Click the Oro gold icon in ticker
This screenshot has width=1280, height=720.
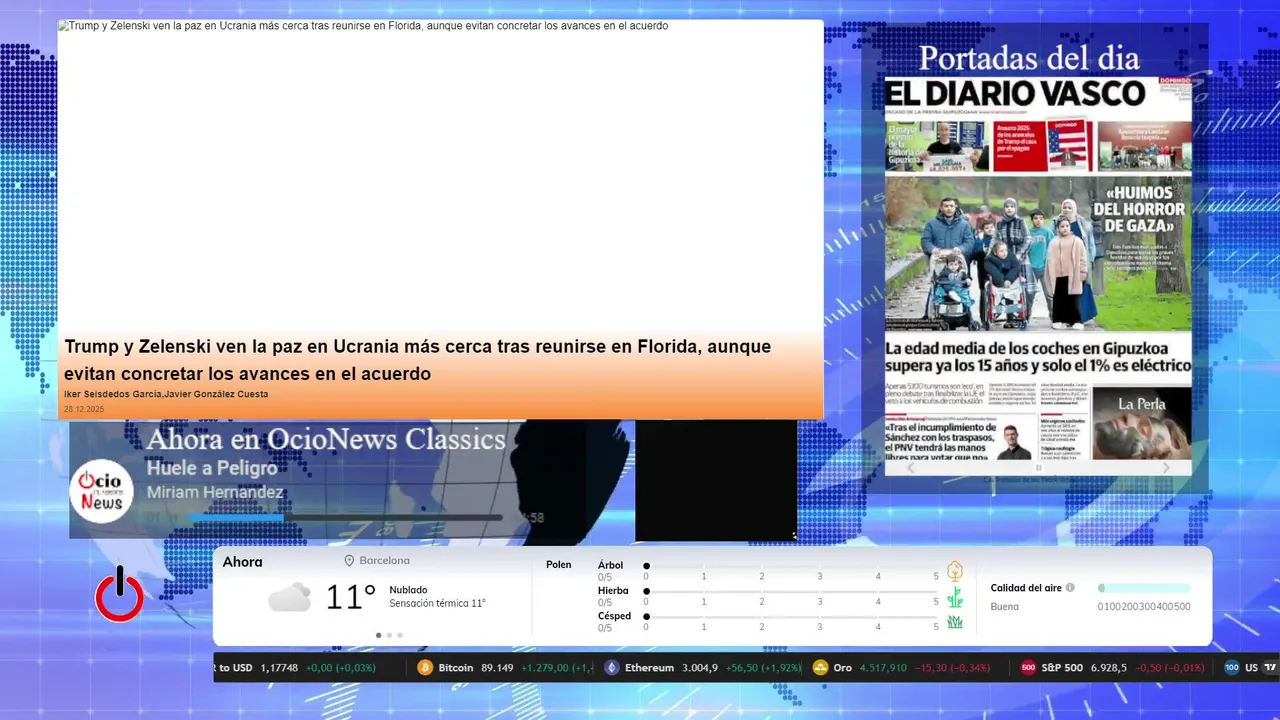tap(821, 667)
